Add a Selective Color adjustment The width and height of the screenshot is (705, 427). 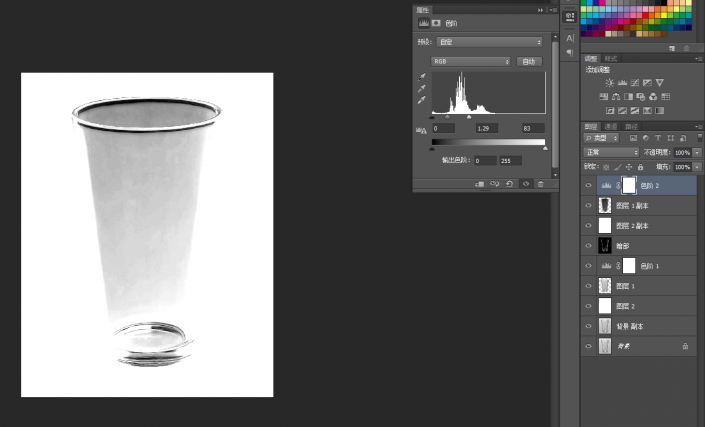(647, 111)
